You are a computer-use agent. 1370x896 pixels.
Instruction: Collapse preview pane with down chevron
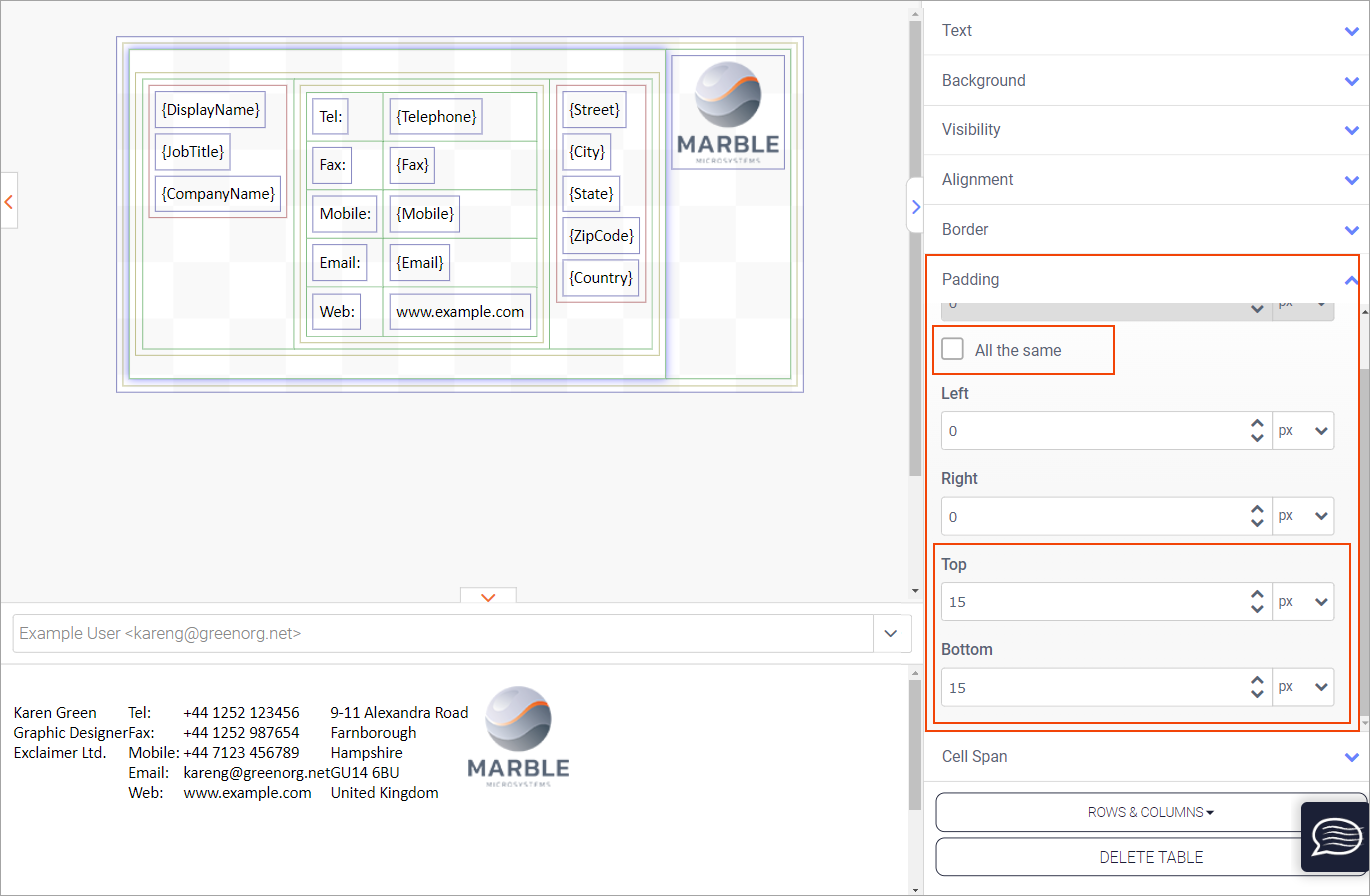488,596
